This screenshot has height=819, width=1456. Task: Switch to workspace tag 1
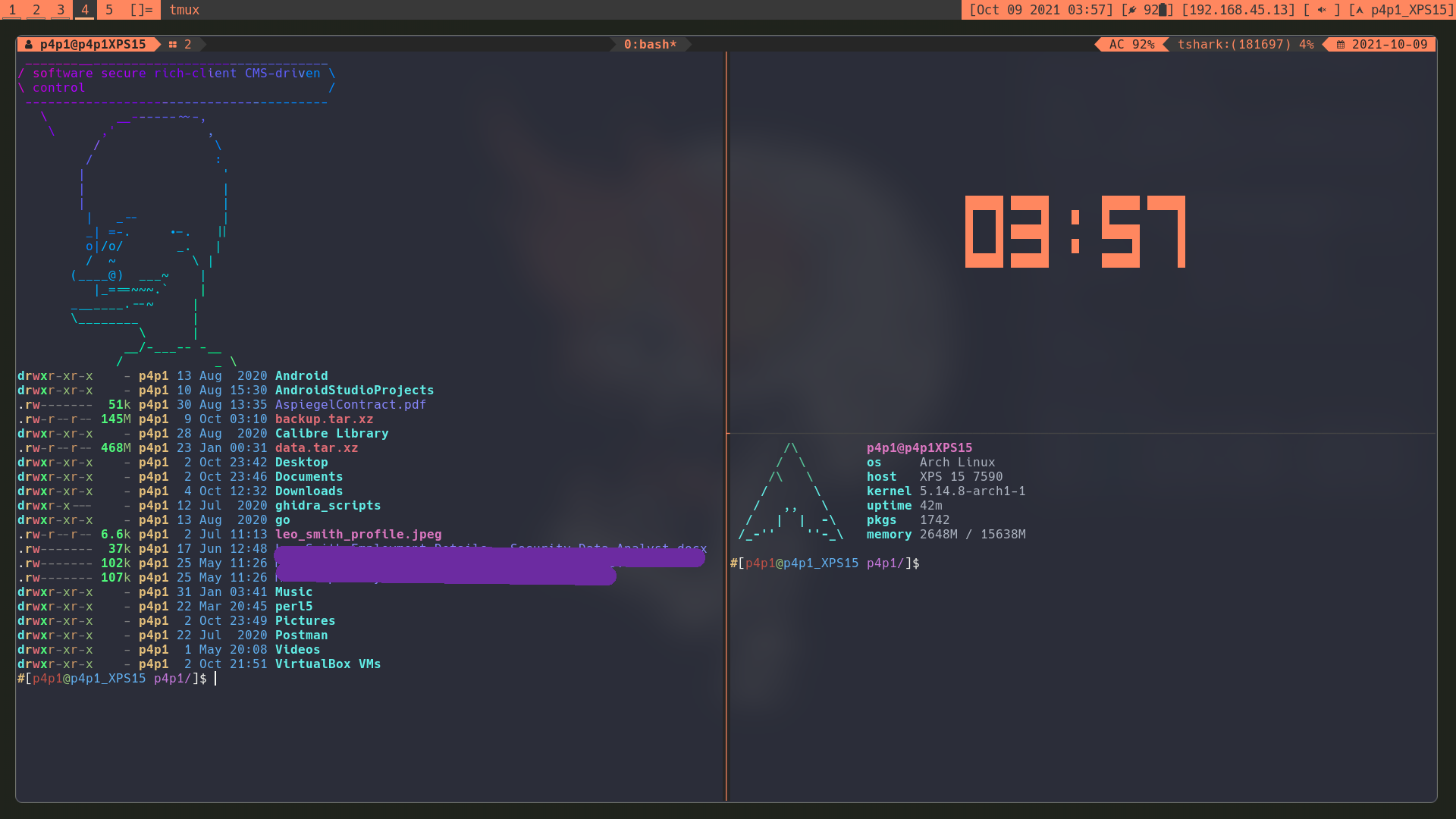tap(12, 10)
